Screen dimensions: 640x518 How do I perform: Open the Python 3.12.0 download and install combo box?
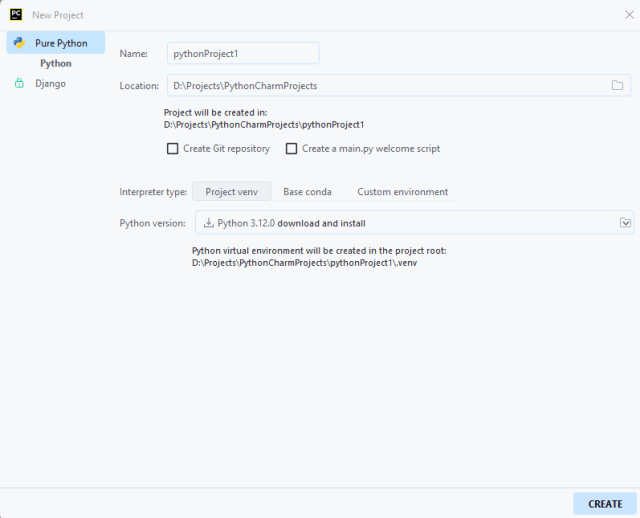pos(414,223)
